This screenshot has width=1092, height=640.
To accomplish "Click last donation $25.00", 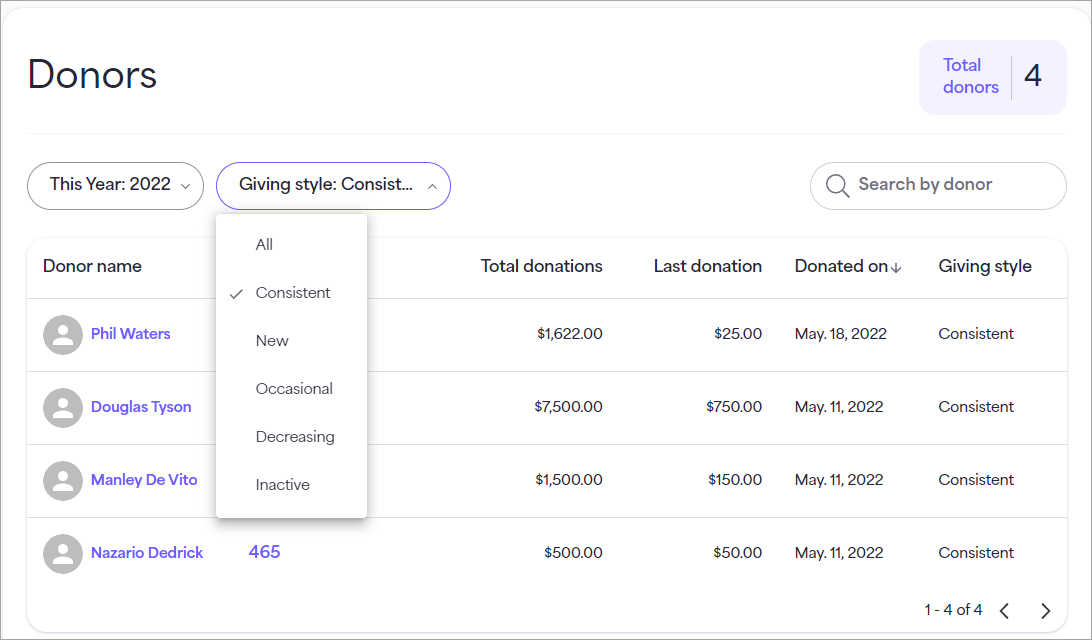I will (x=738, y=334).
